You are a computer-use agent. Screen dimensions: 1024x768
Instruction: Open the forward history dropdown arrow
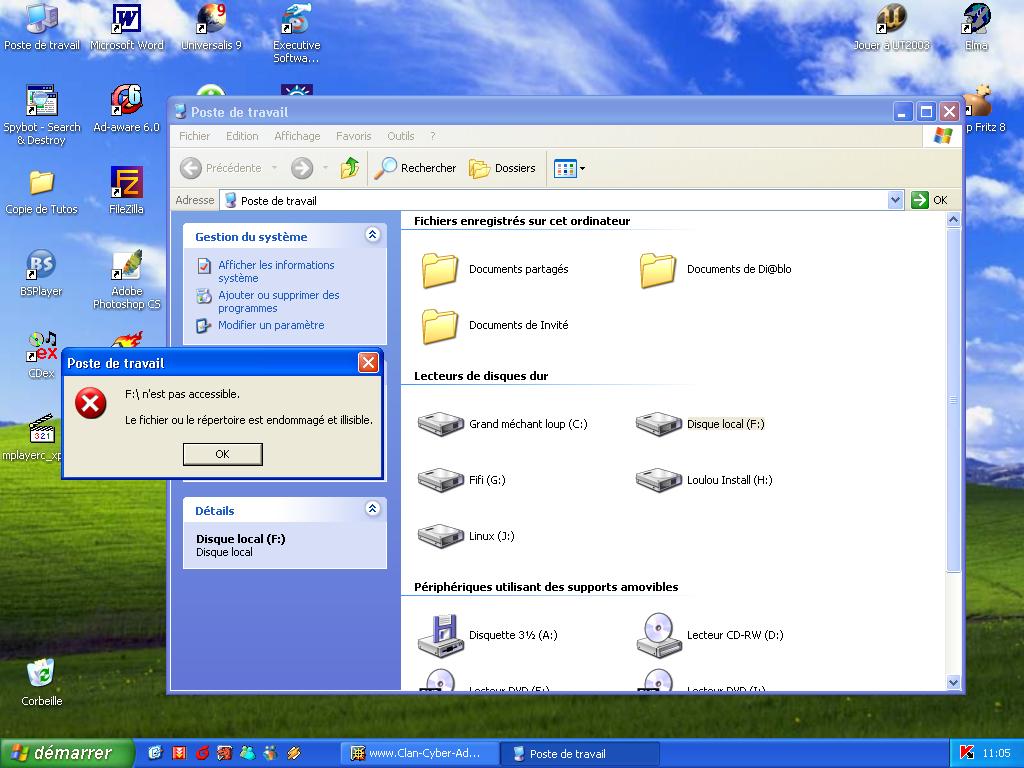[x=325, y=168]
